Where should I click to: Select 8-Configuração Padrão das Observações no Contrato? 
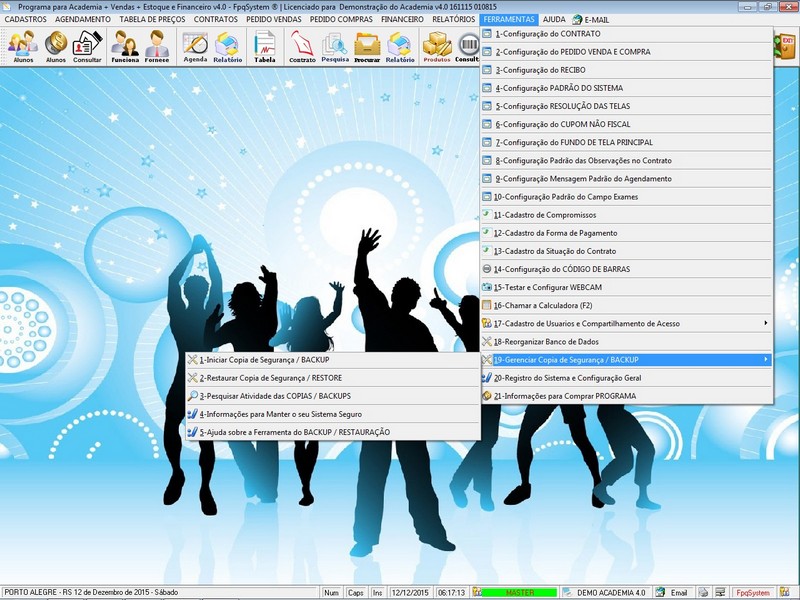627,160
